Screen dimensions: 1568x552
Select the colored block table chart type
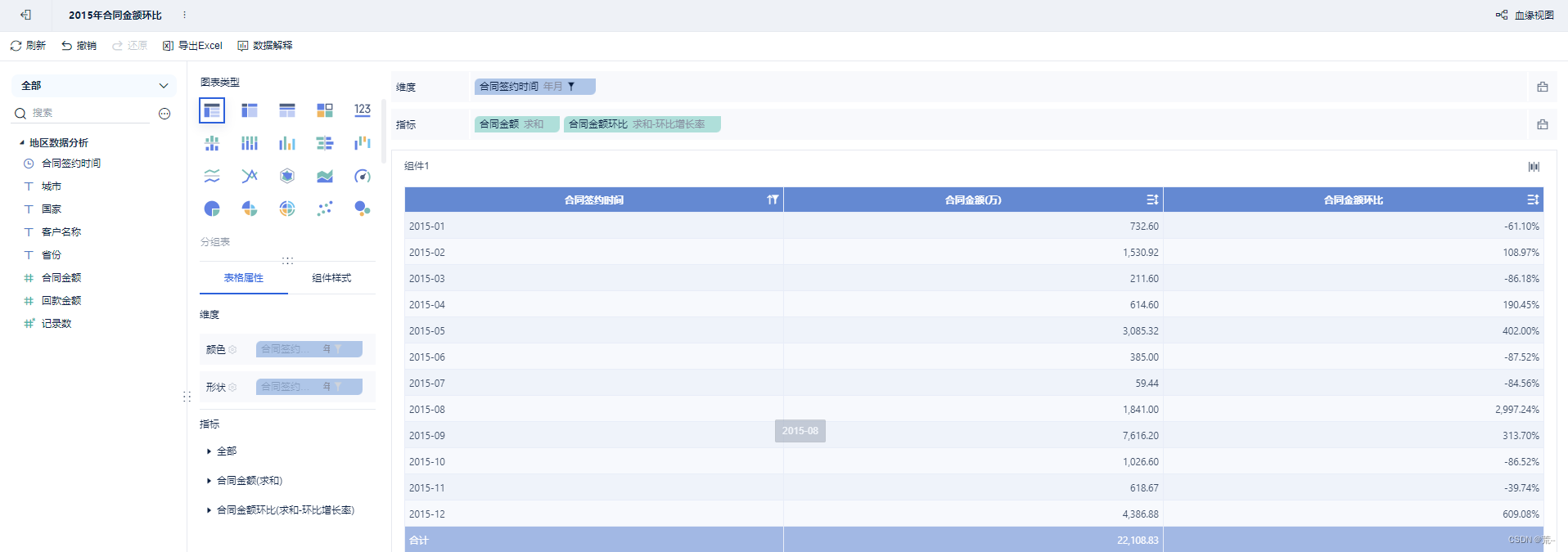(x=325, y=110)
